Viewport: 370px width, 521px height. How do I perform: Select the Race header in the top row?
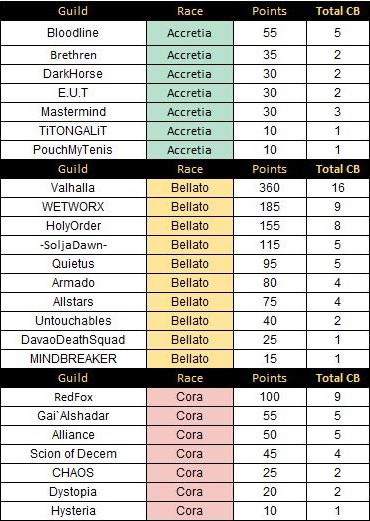coord(190,11)
